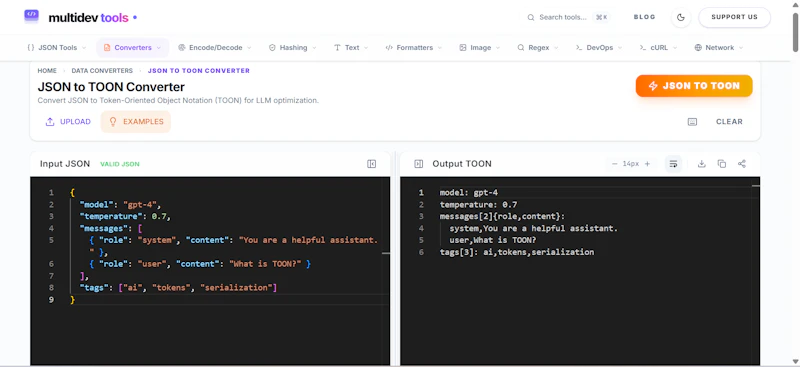Image resolution: width=800 pixels, height=367 pixels.
Task: Click the "tags" line in input JSON
Action: pos(178,288)
